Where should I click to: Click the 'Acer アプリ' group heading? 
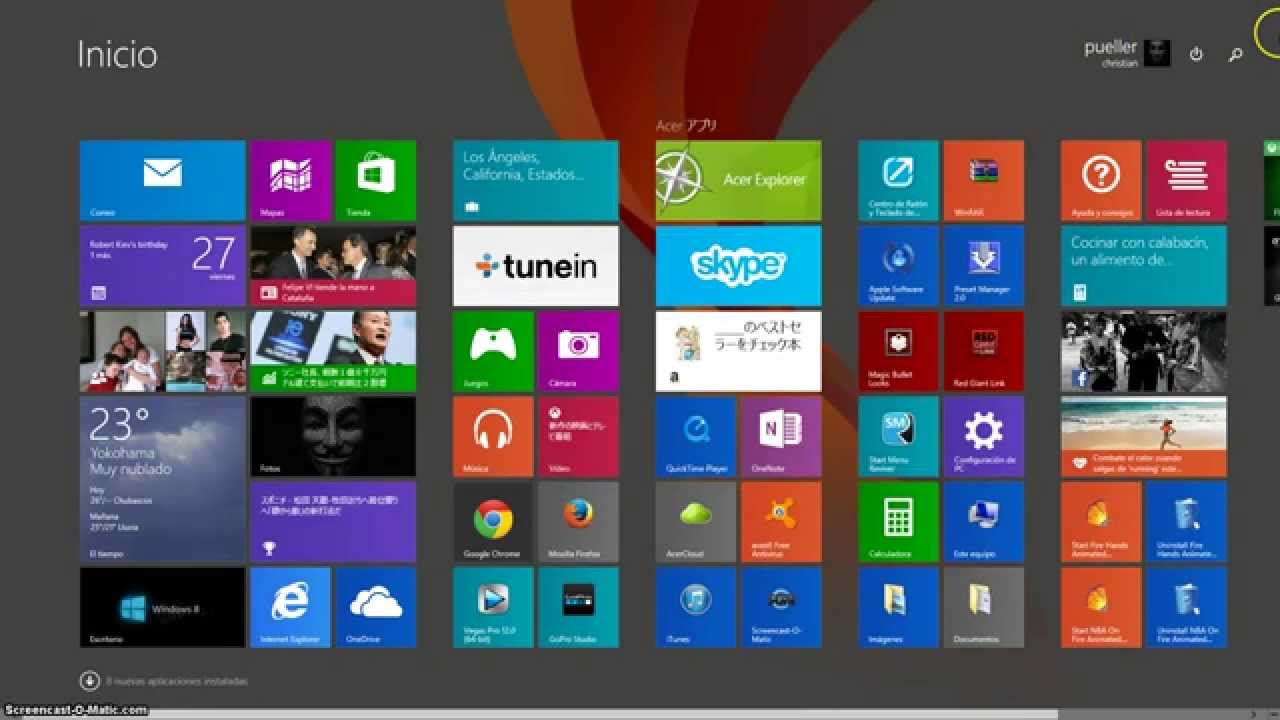(686, 126)
